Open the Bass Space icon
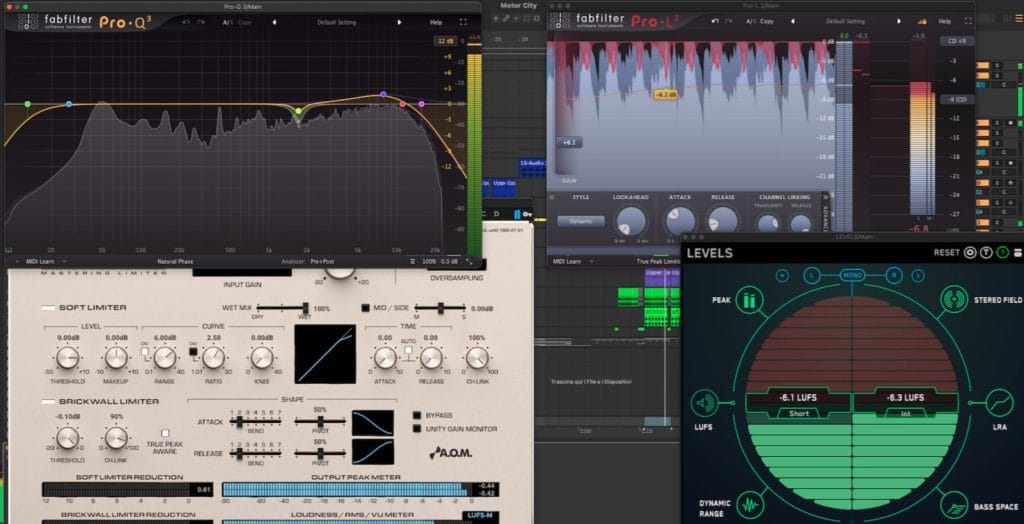Viewport: 1024px width, 524px height. tap(953, 503)
